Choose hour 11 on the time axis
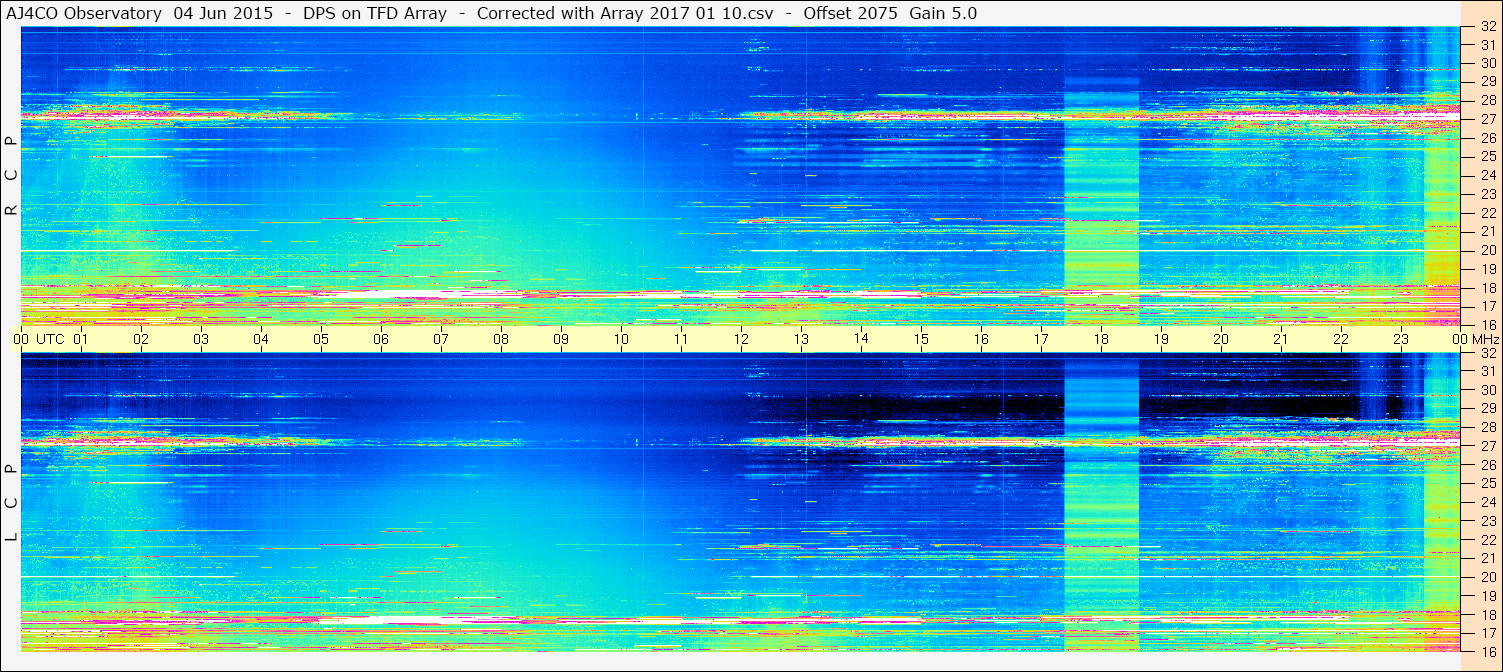1503x672 pixels. 681,339
